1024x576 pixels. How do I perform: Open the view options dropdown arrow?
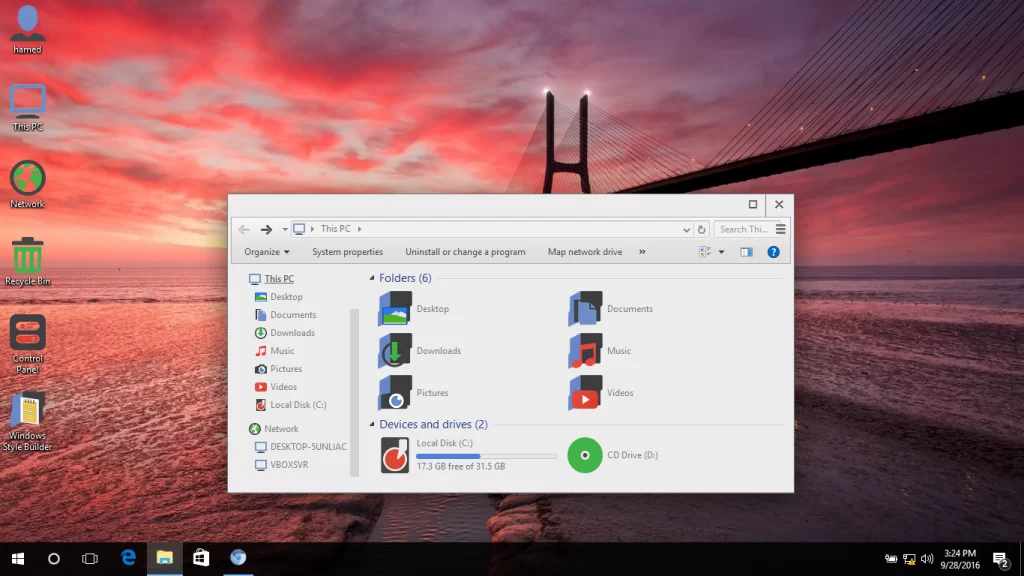[x=722, y=252]
